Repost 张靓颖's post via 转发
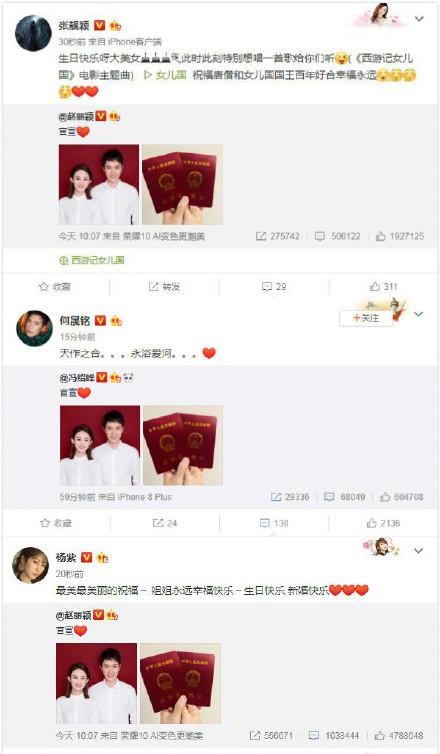 164,287
